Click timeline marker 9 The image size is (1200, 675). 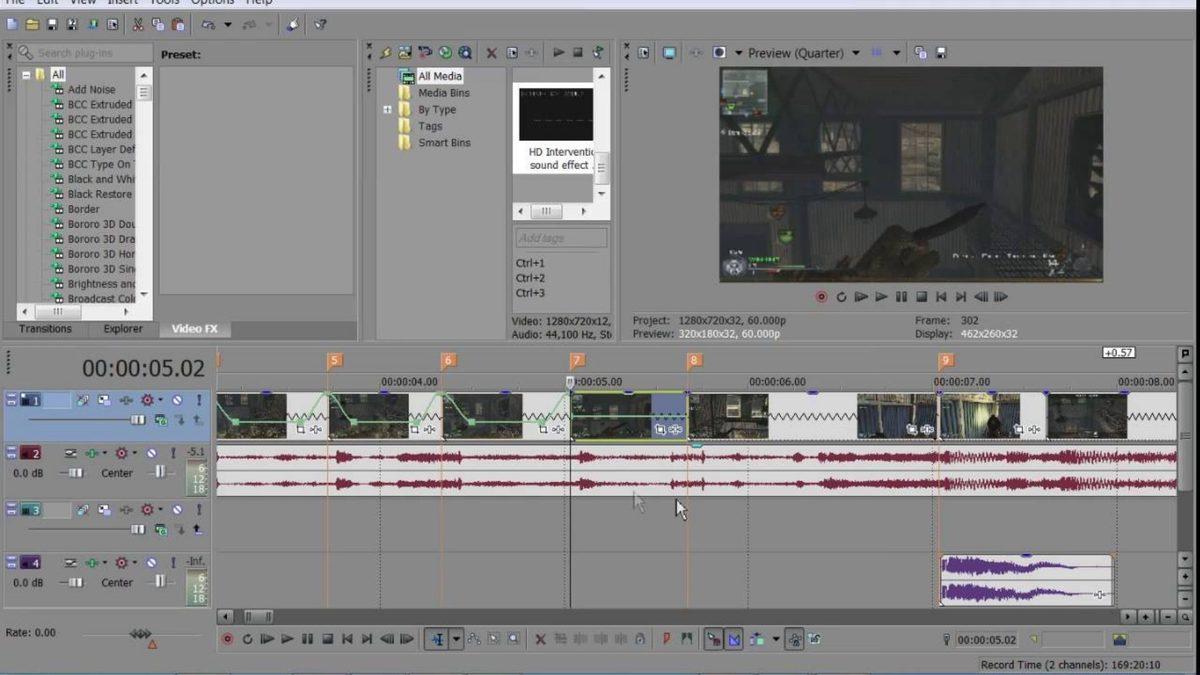pyautogui.click(x=944, y=360)
